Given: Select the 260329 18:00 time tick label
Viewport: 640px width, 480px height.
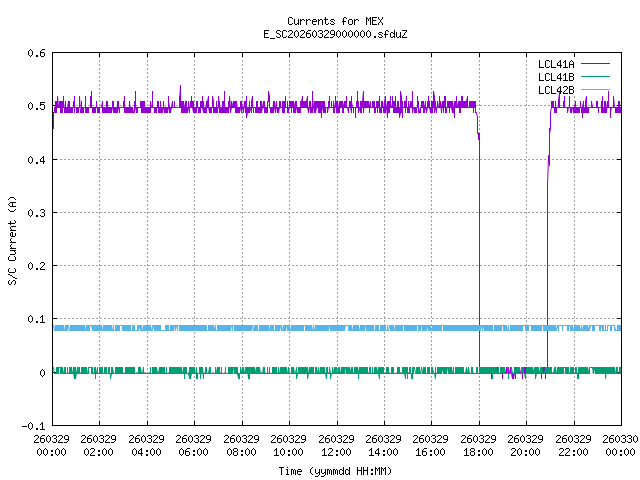Looking at the screenshot, I should pos(479,445).
